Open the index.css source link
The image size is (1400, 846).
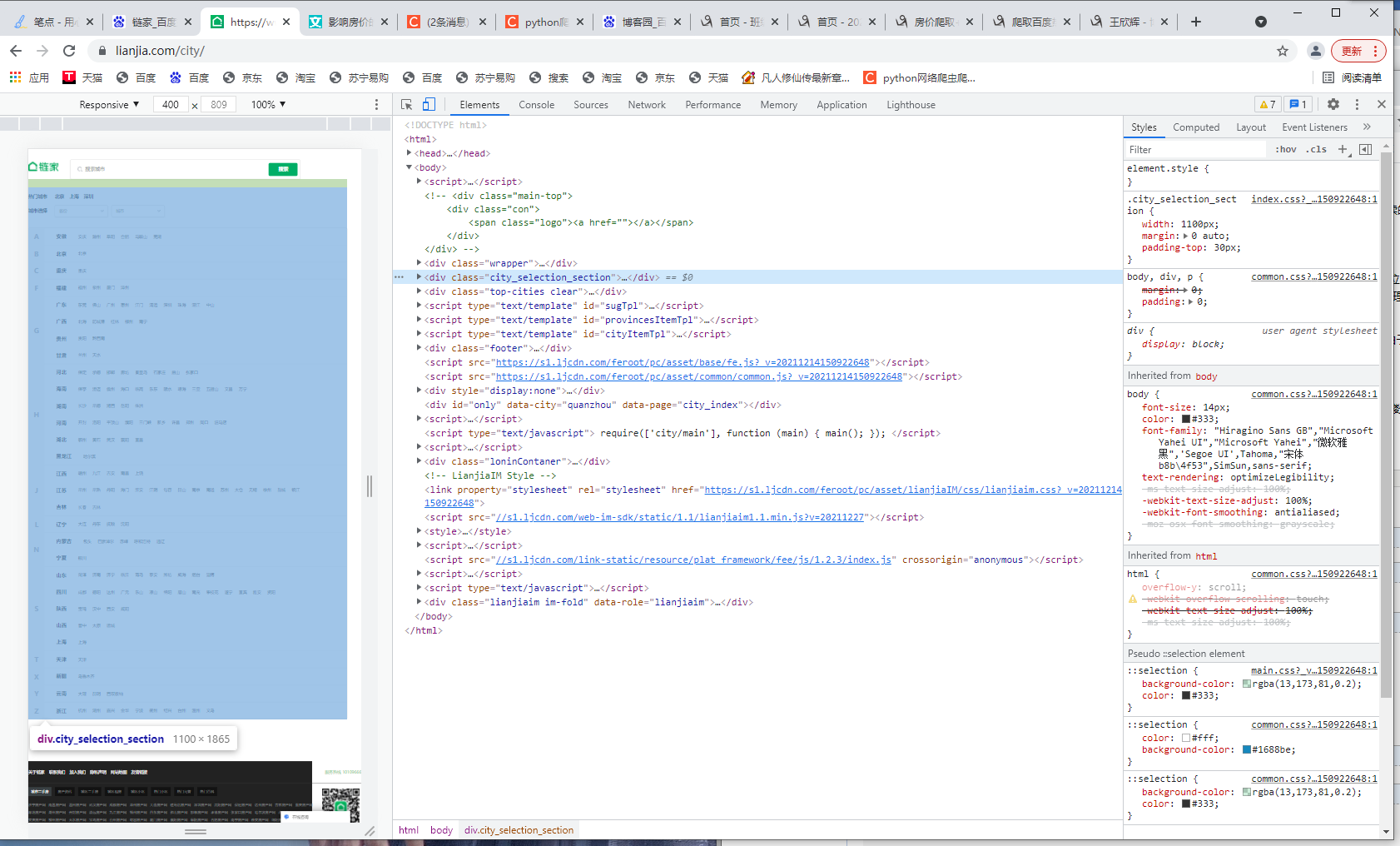click(x=1314, y=200)
